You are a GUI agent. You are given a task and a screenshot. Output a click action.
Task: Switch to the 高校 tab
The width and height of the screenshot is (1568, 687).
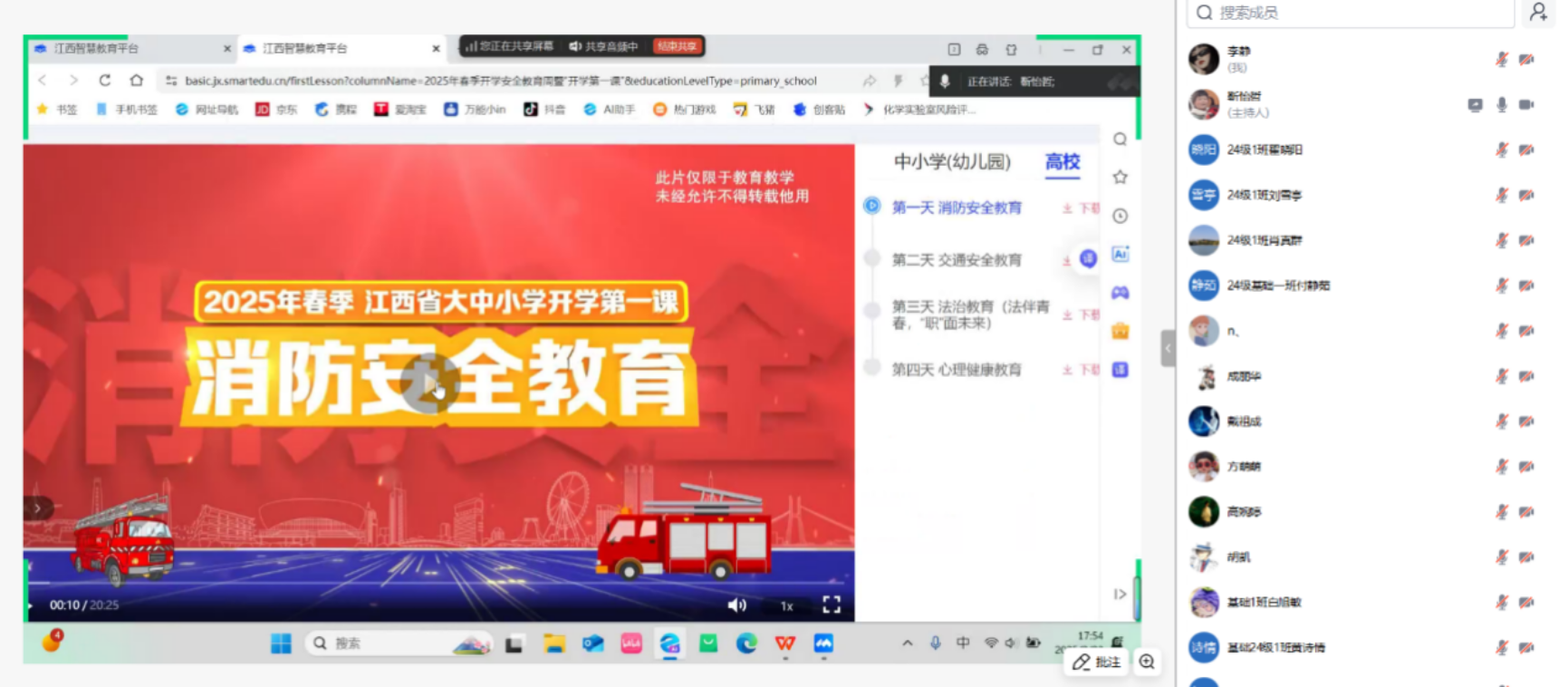1062,162
